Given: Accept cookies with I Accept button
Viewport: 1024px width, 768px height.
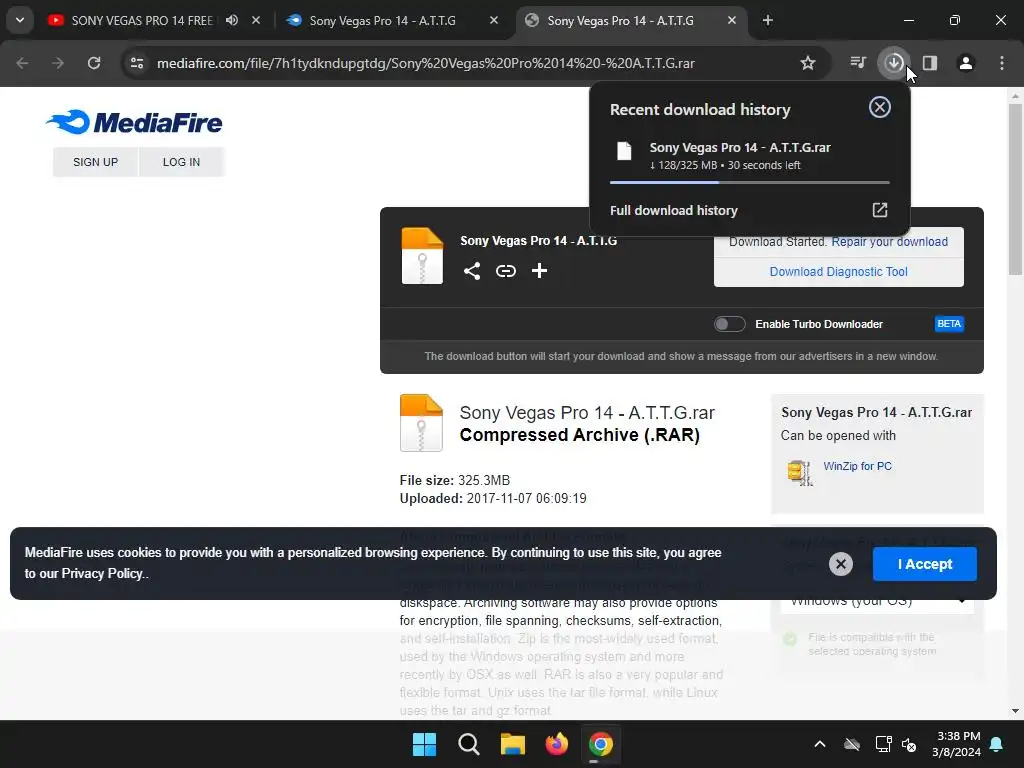Looking at the screenshot, I should pyautogui.click(x=925, y=564).
